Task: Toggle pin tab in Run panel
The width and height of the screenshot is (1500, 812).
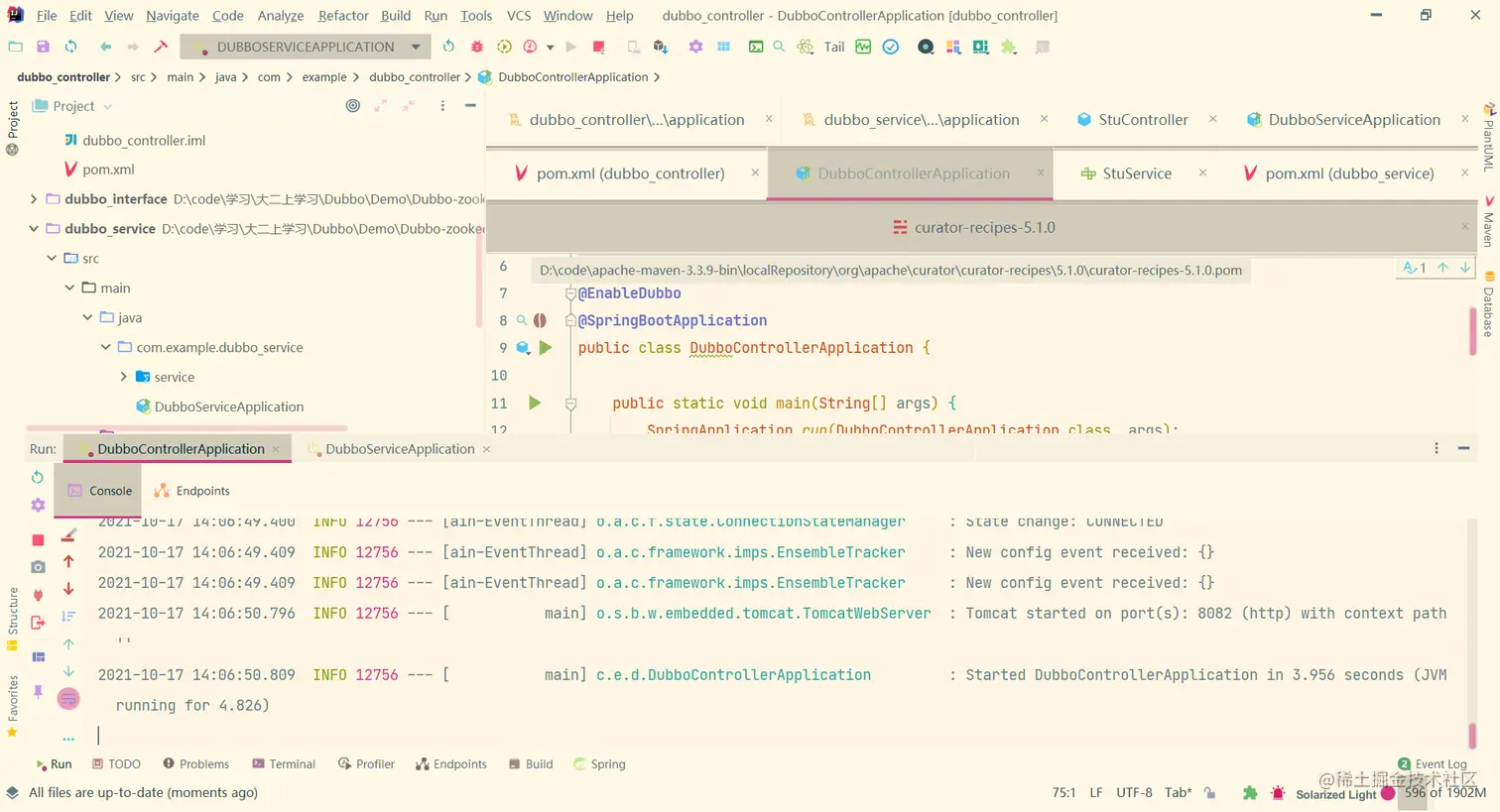Action: click(x=38, y=692)
